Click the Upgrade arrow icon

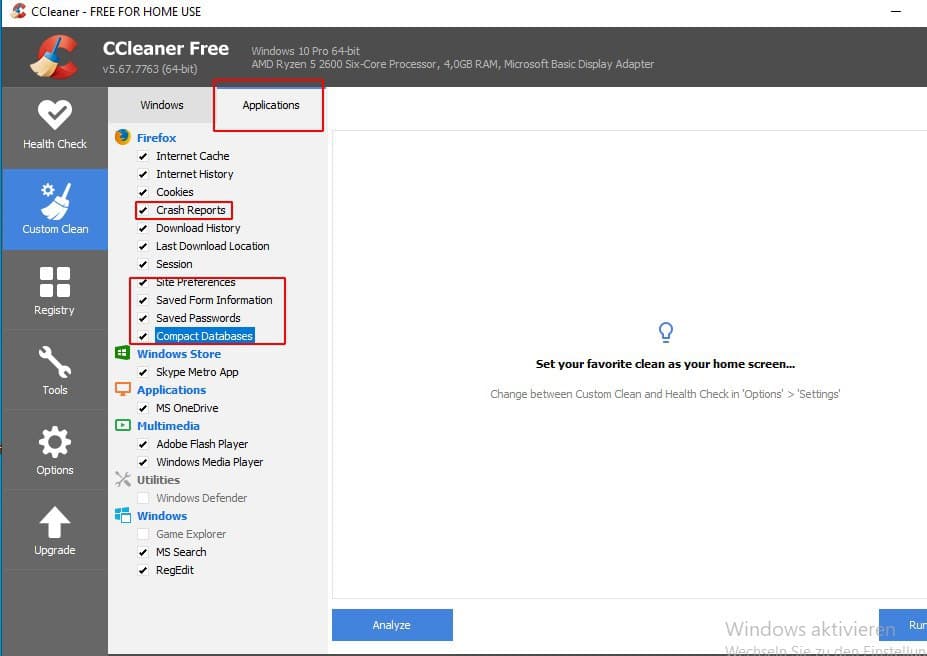(x=55, y=530)
